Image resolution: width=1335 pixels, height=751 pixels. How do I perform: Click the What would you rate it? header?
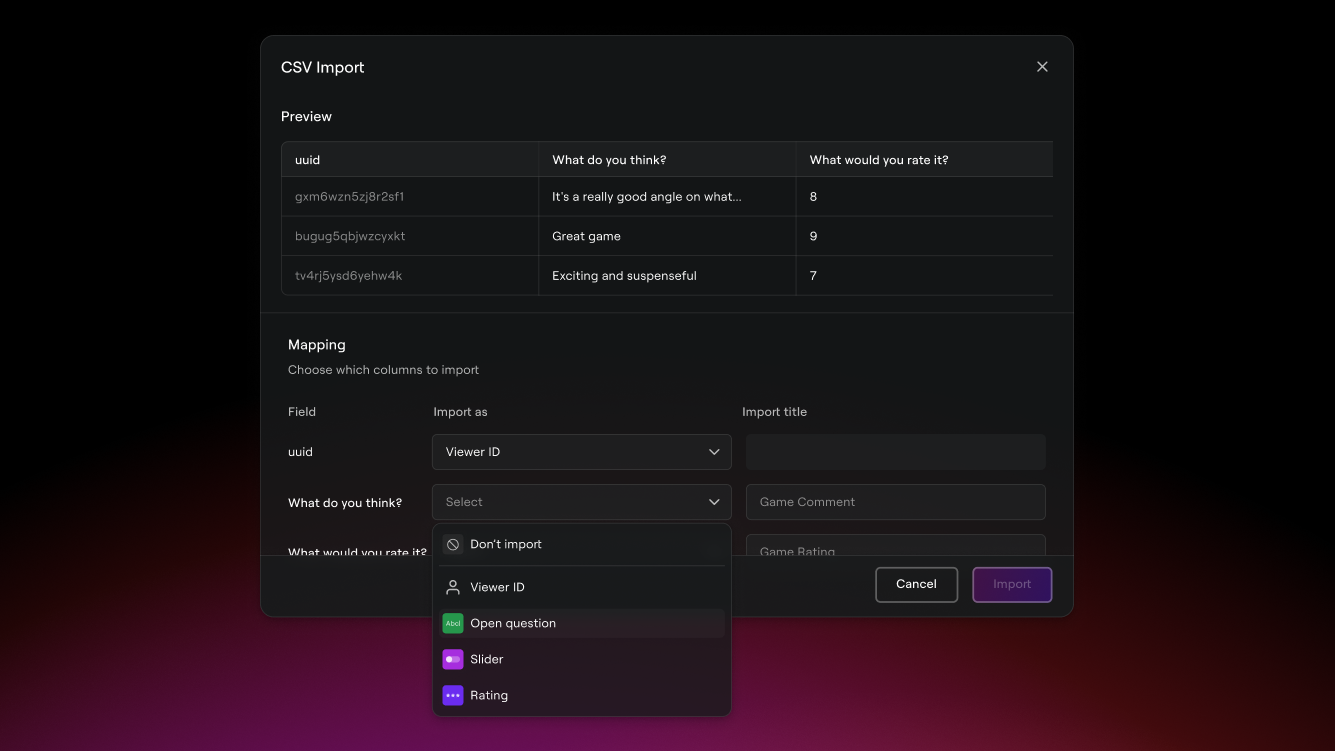(x=922, y=160)
